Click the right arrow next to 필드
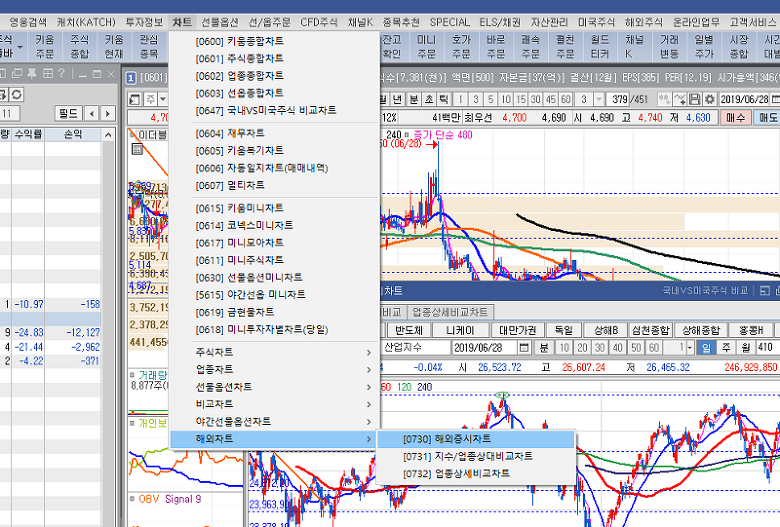The image size is (780, 527). tap(107, 114)
